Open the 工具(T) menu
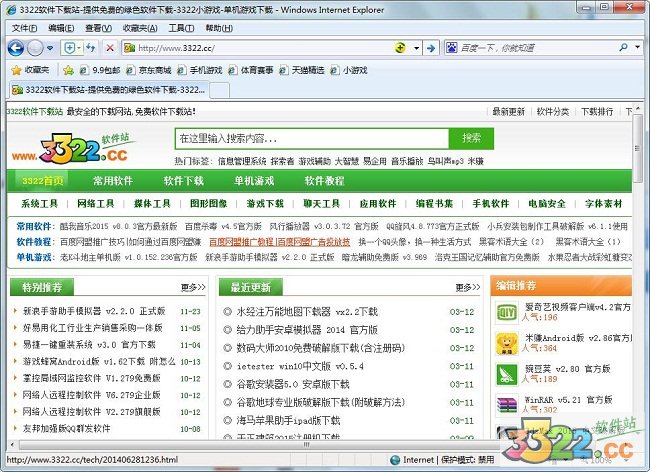 pyautogui.click(x=181, y=28)
